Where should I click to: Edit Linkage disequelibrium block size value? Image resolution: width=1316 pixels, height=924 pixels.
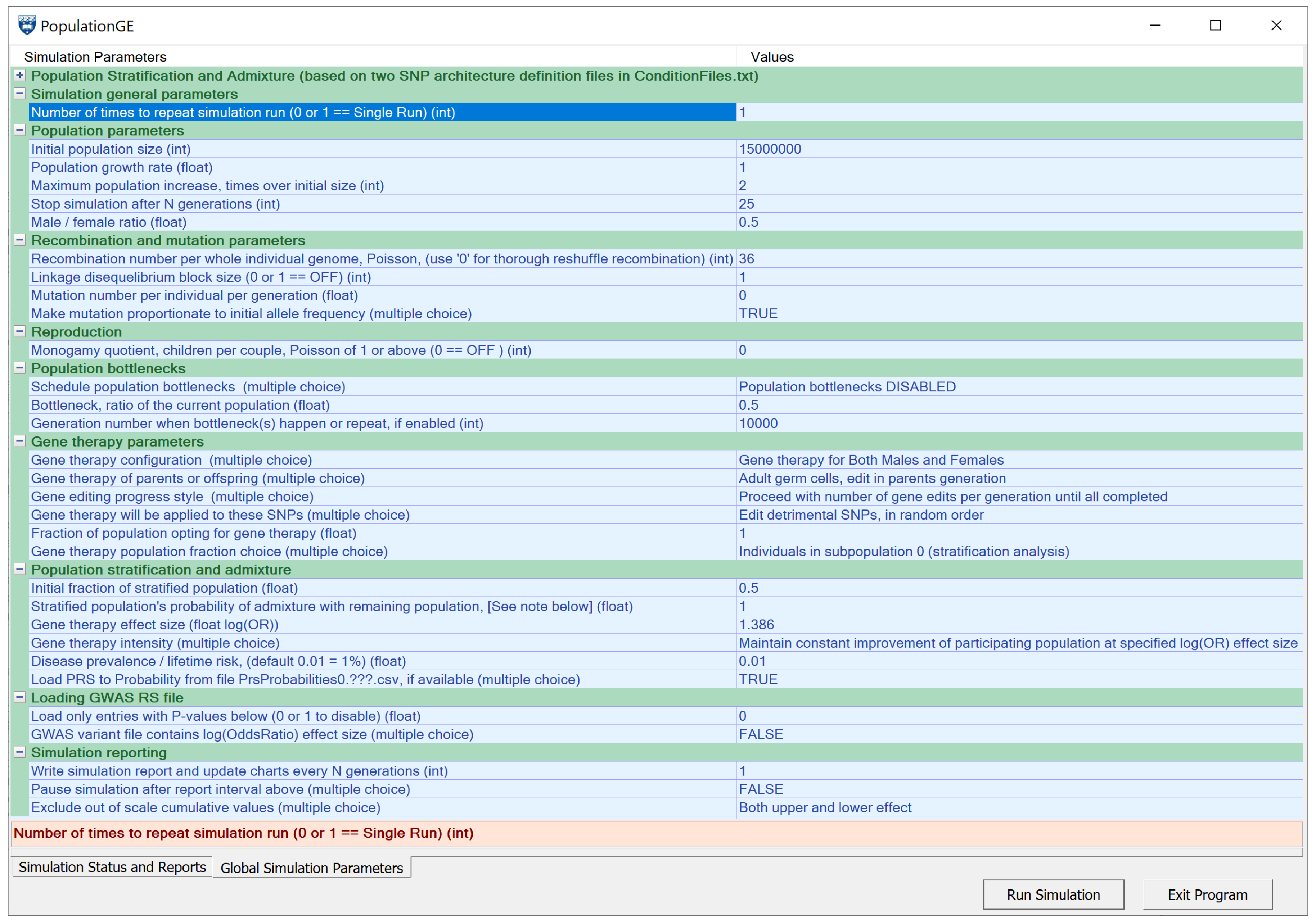pyautogui.click(x=1020, y=277)
